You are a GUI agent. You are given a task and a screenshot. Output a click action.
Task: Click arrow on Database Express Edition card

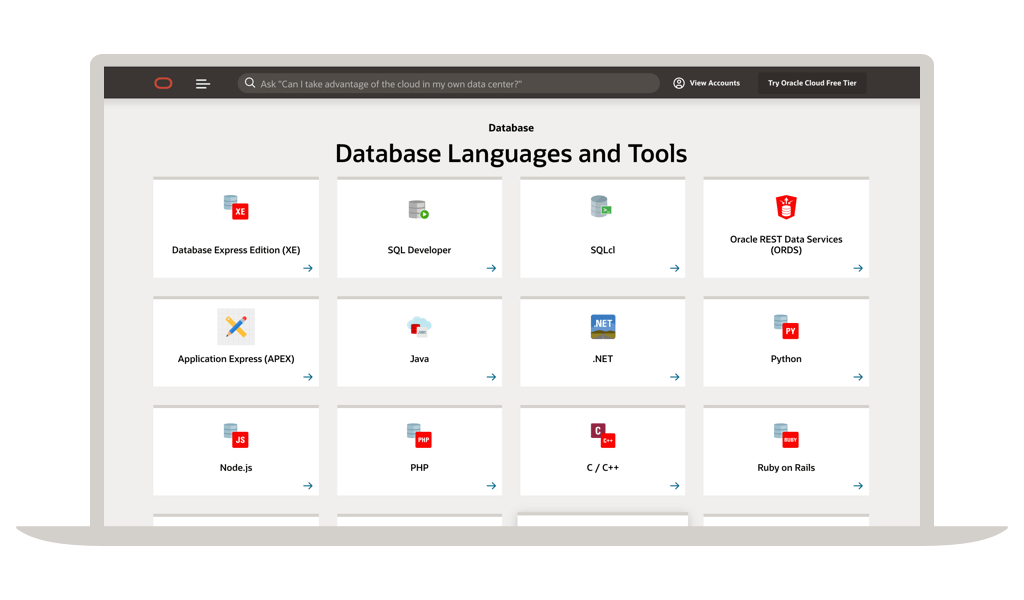coord(308,268)
